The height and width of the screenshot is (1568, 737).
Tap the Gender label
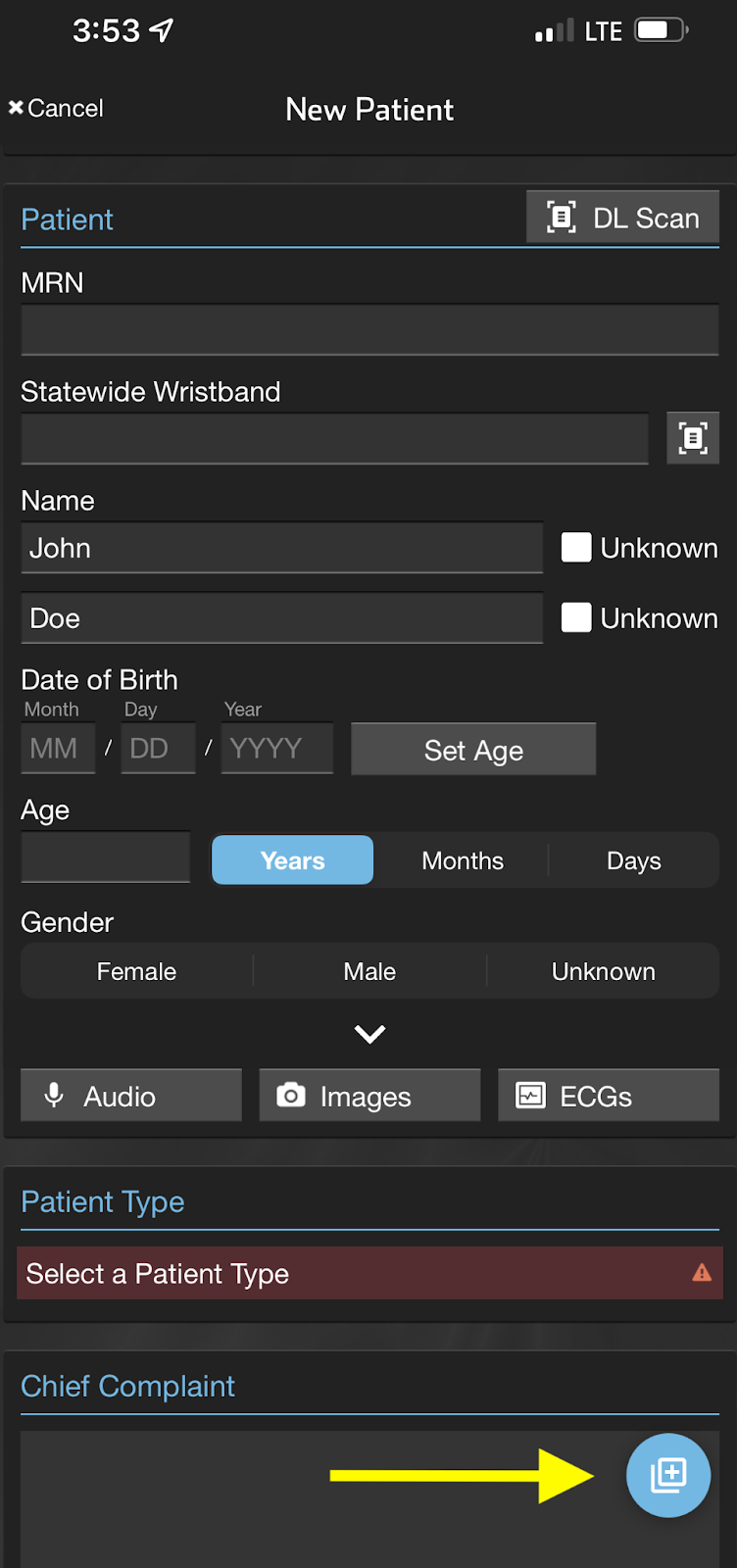pos(67,922)
